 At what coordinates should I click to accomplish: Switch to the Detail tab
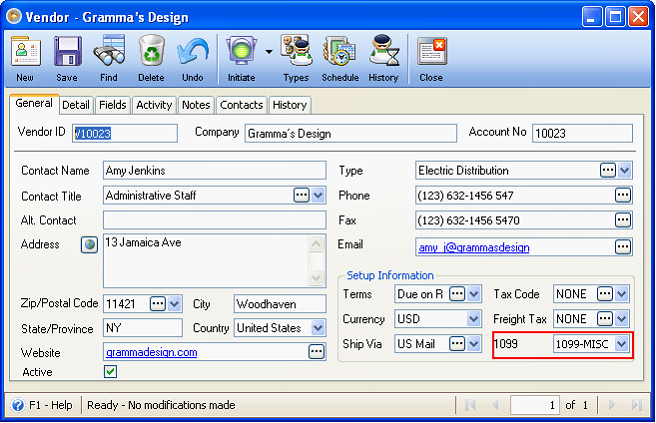[76, 105]
